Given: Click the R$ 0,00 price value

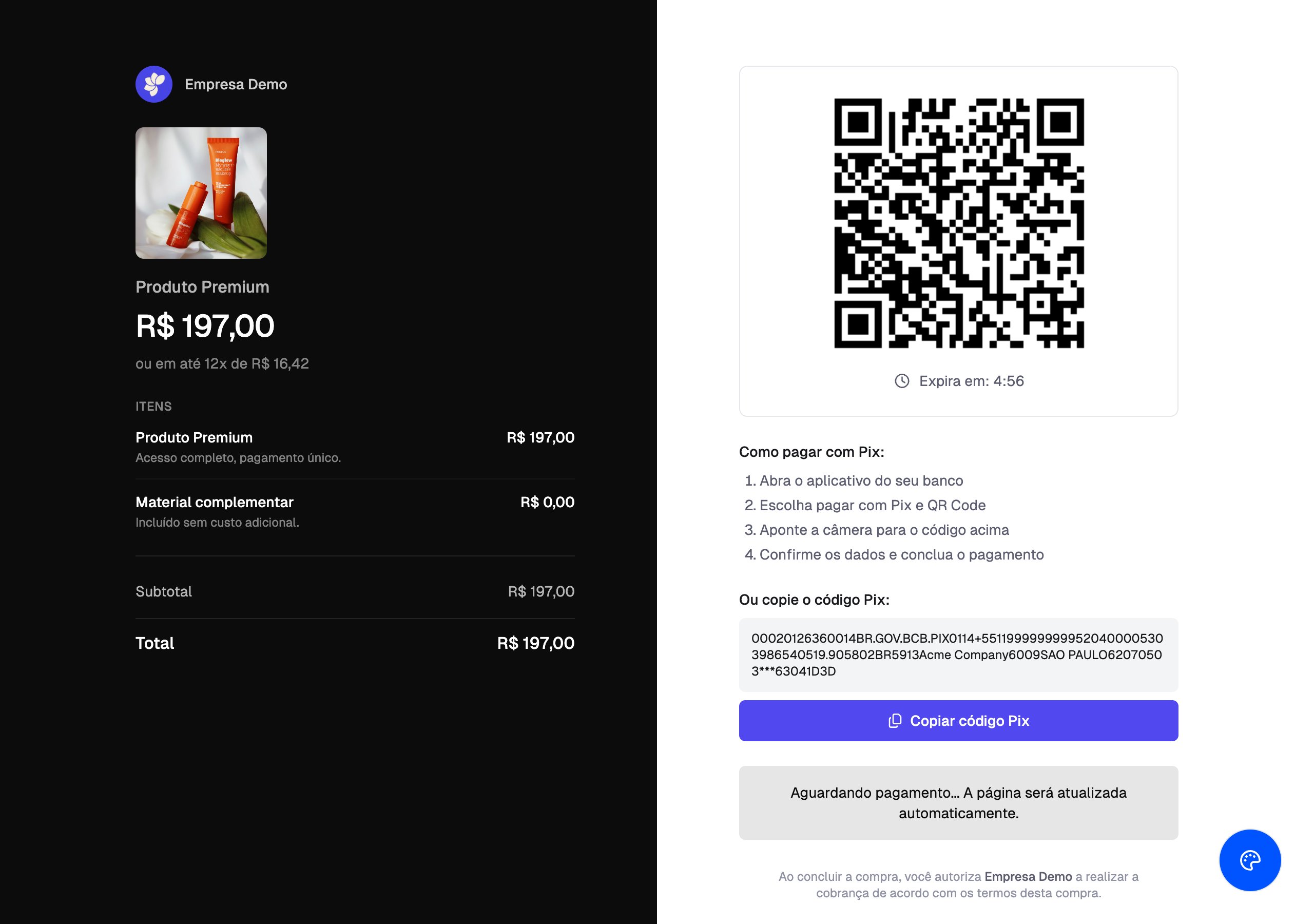Looking at the screenshot, I should 547,502.
